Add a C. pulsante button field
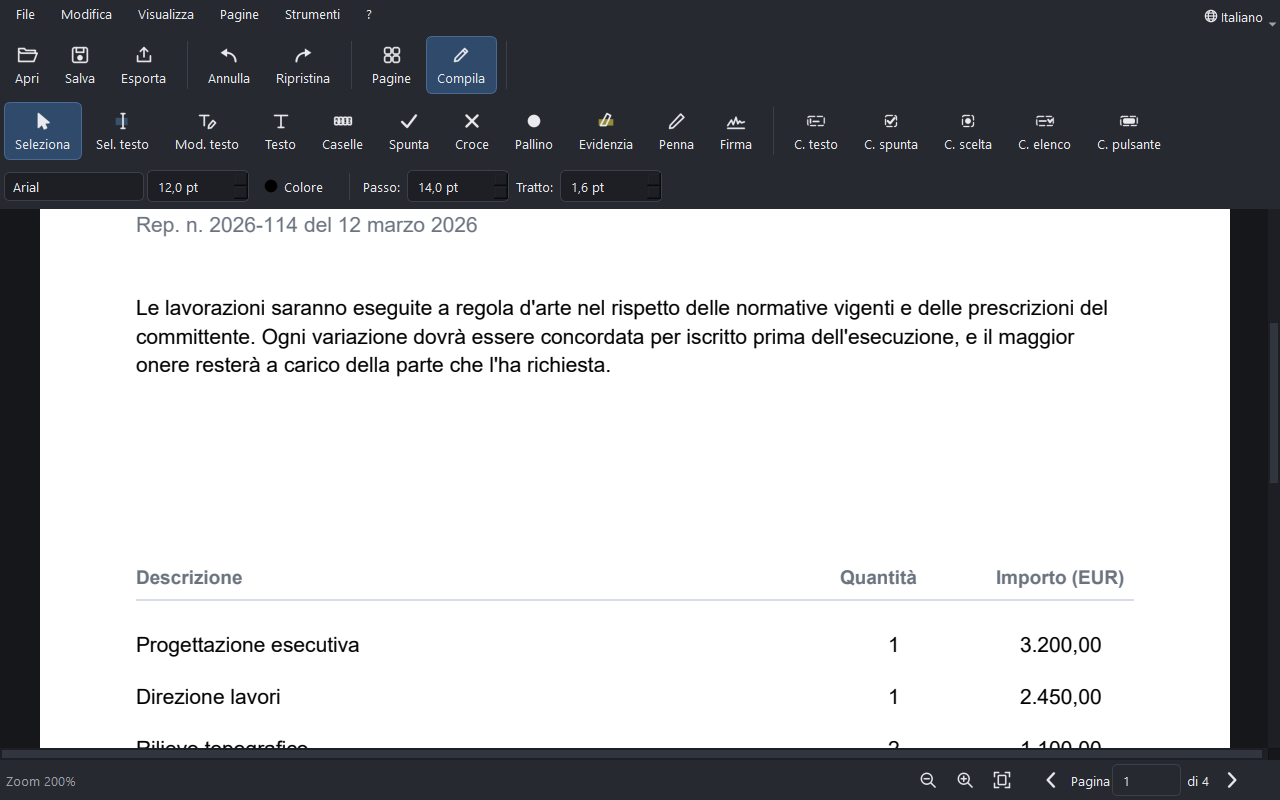 pyautogui.click(x=1129, y=131)
